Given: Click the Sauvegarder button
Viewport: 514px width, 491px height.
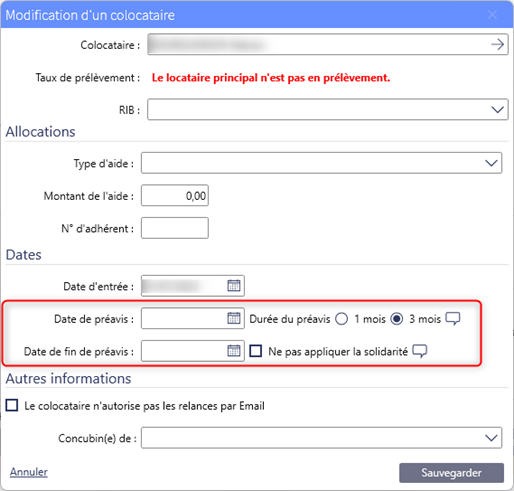Looking at the screenshot, I should coord(451,473).
